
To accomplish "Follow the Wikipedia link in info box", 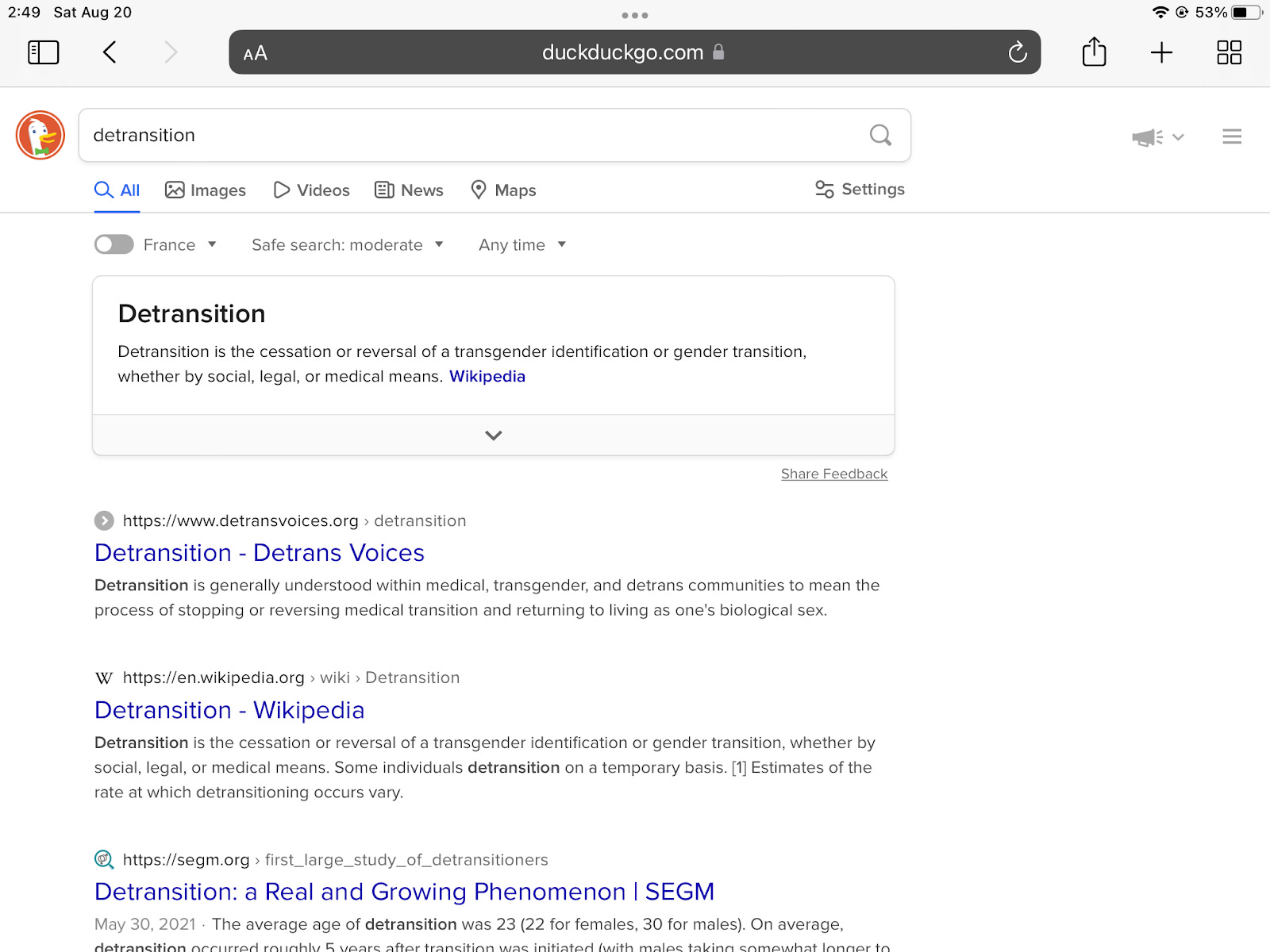I will pyautogui.click(x=487, y=376).
